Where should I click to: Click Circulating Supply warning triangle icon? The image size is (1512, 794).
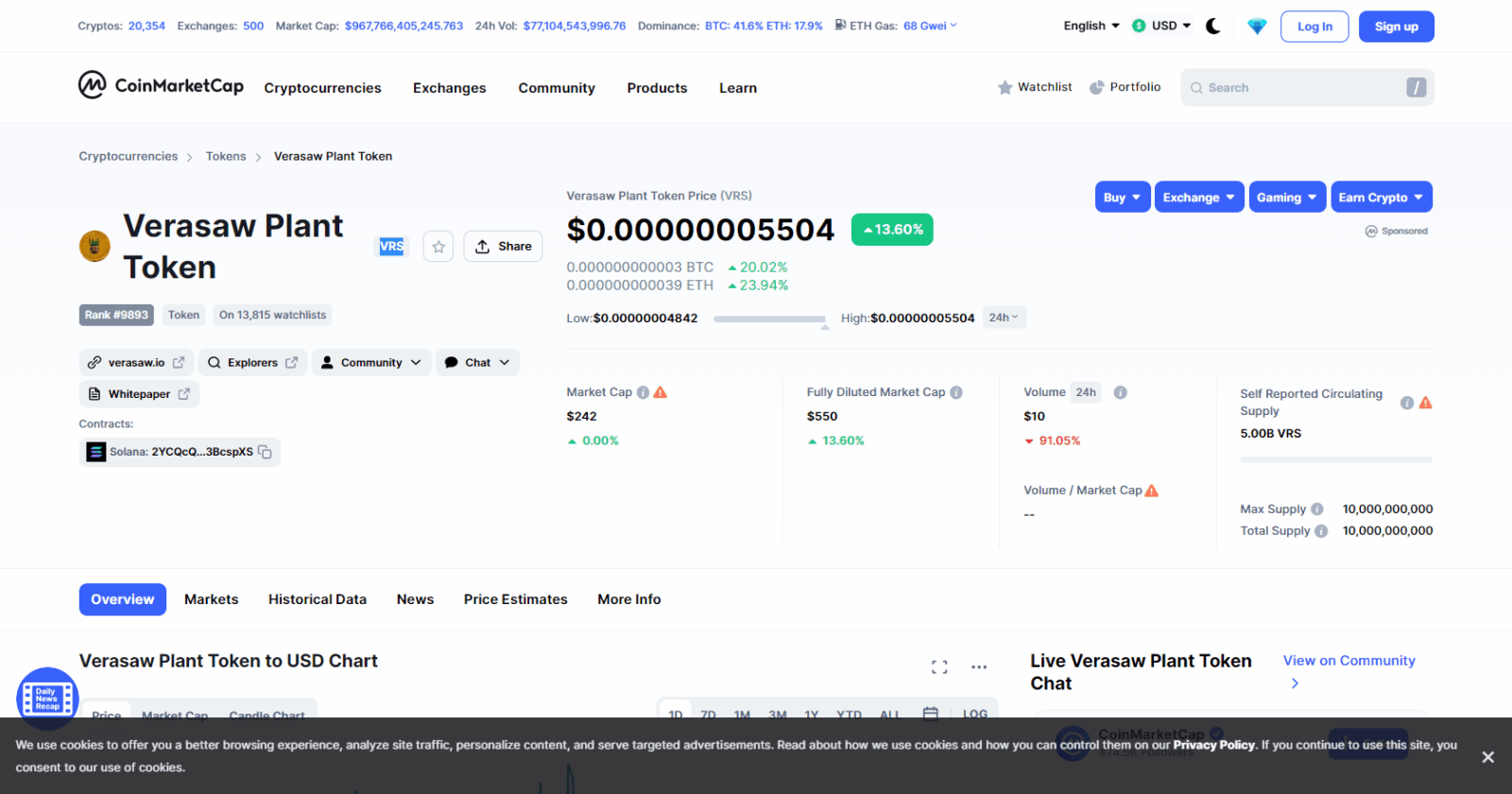pyautogui.click(x=1425, y=403)
